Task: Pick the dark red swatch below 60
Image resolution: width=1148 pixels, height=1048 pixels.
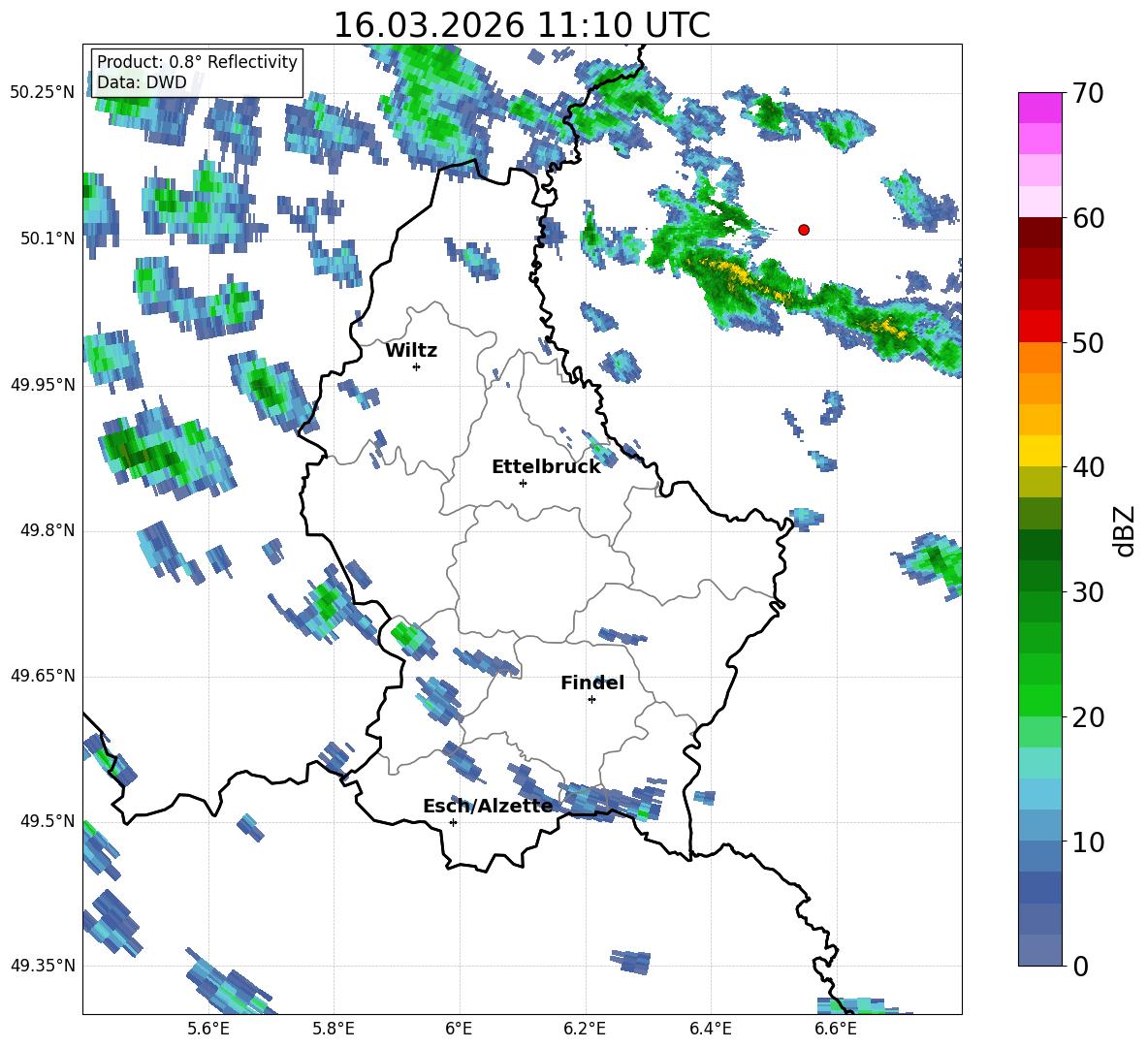Action: click(1039, 233)
